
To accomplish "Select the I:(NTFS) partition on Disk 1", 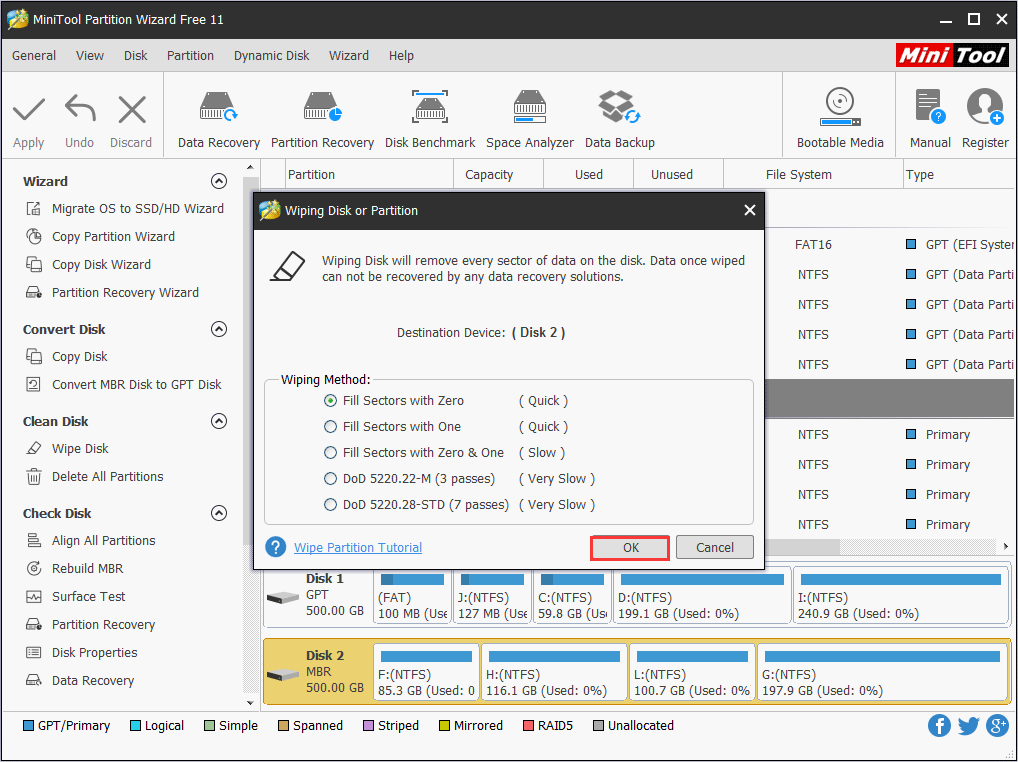I will [900, 595].
